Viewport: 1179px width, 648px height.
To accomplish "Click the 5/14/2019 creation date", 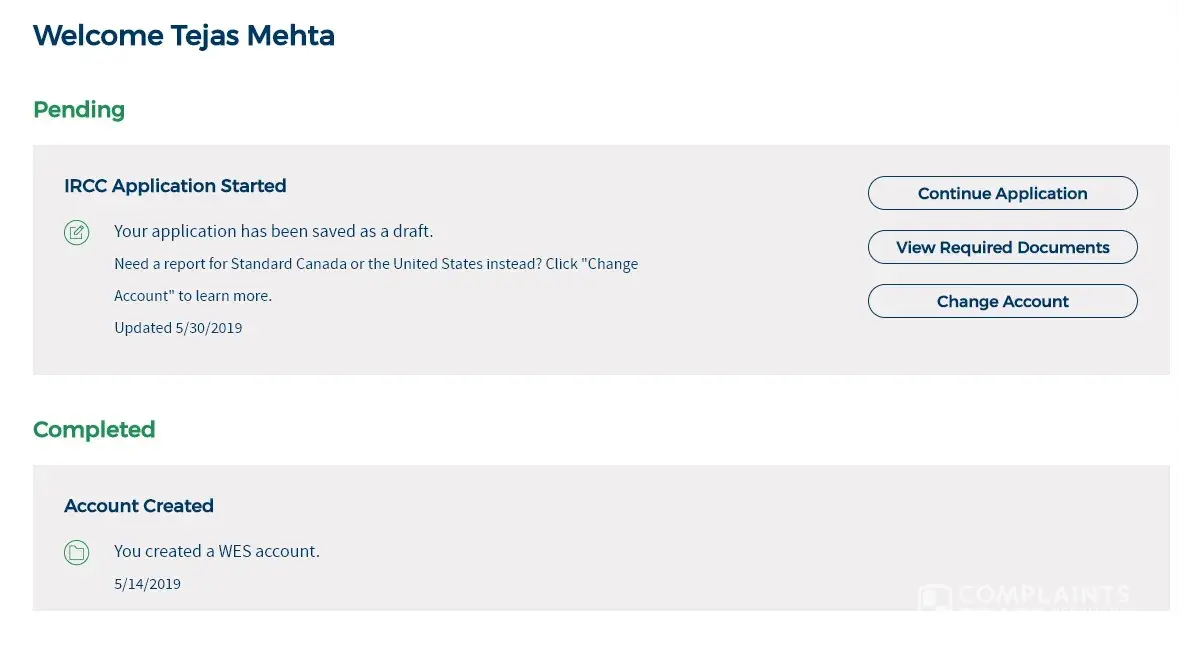I will (x=147, y=584).
